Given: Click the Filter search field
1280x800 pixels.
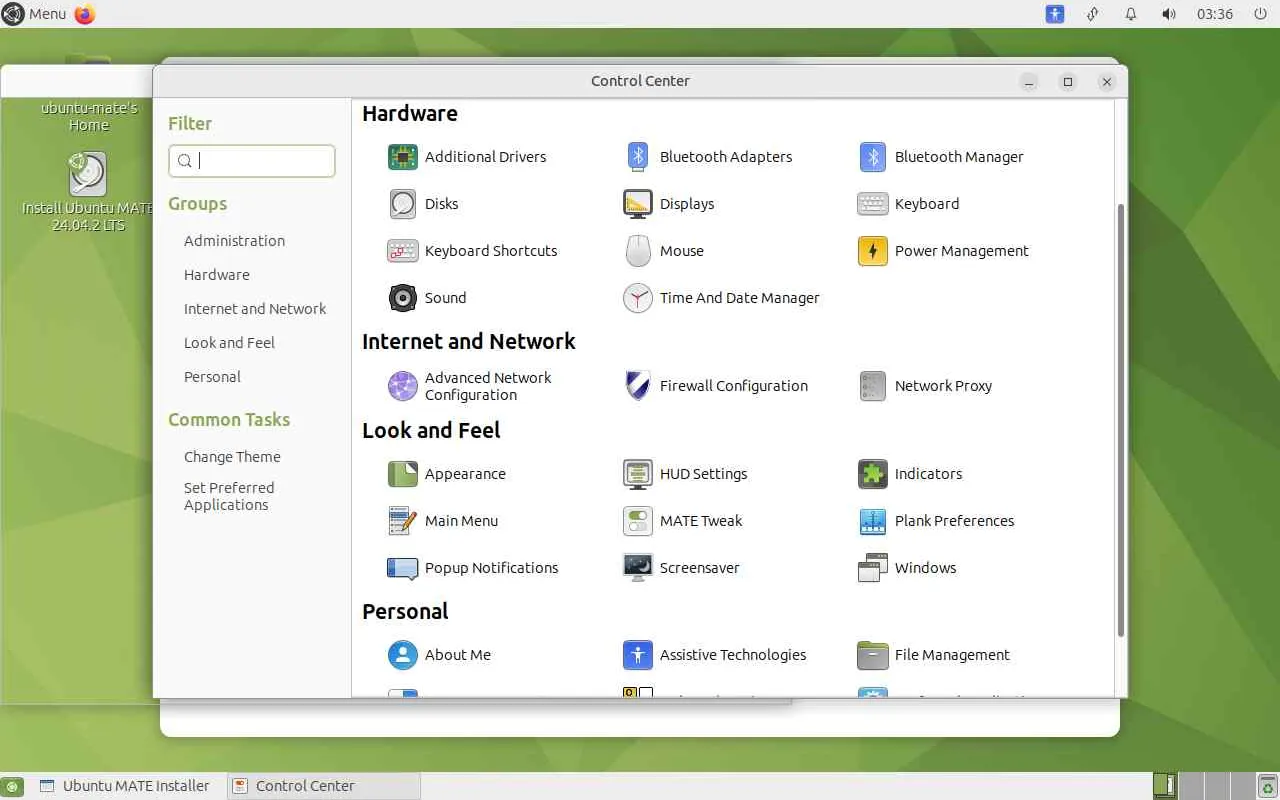Looking at the screenshot, I should pos(252,161).
